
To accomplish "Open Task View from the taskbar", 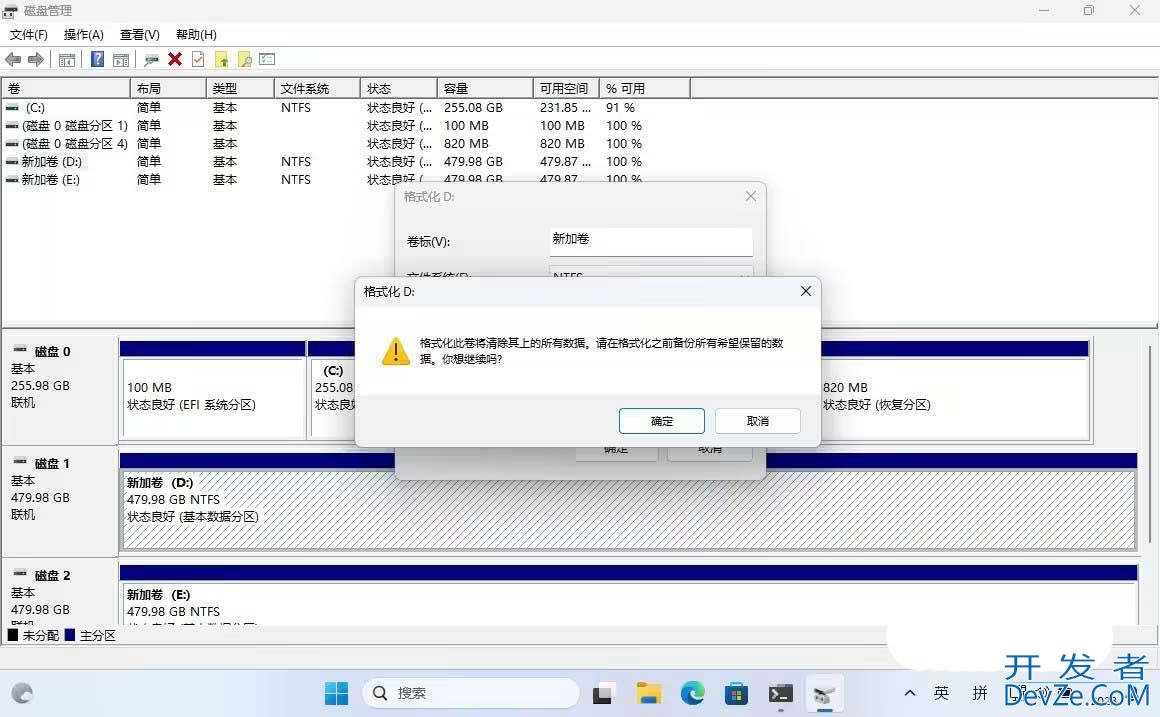I will [x=603, y=693].
